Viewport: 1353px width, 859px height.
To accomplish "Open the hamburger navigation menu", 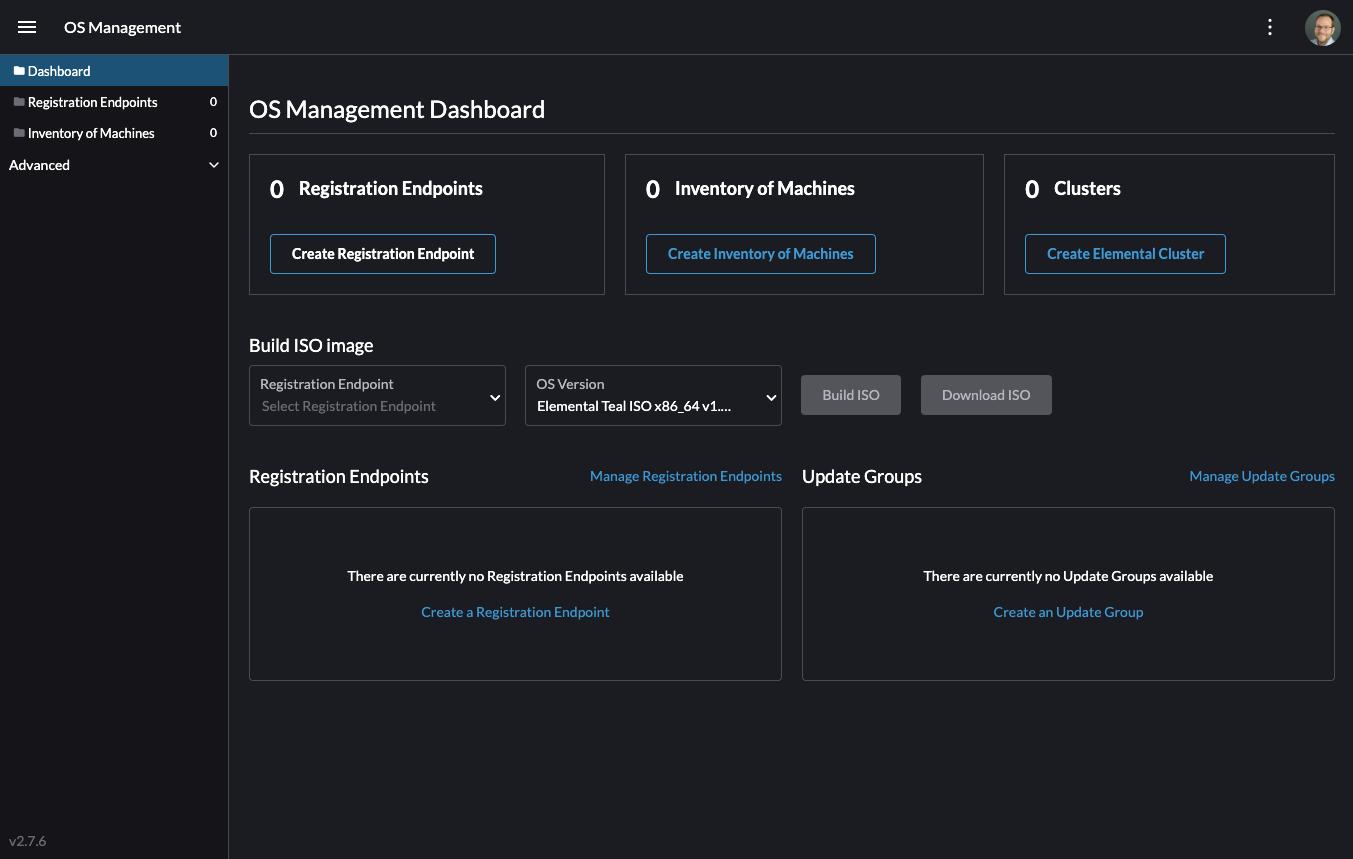I will tap(27, 27).
